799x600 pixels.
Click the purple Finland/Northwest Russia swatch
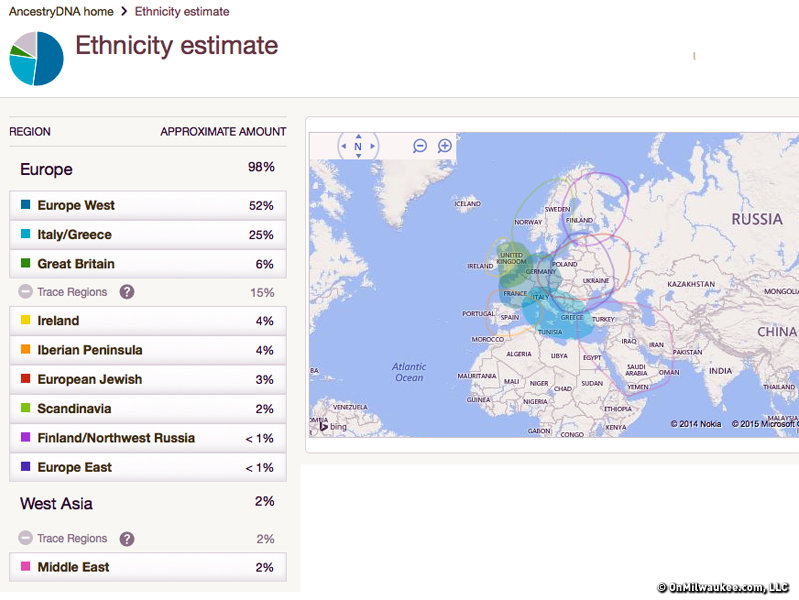click(x=25, y=437)
